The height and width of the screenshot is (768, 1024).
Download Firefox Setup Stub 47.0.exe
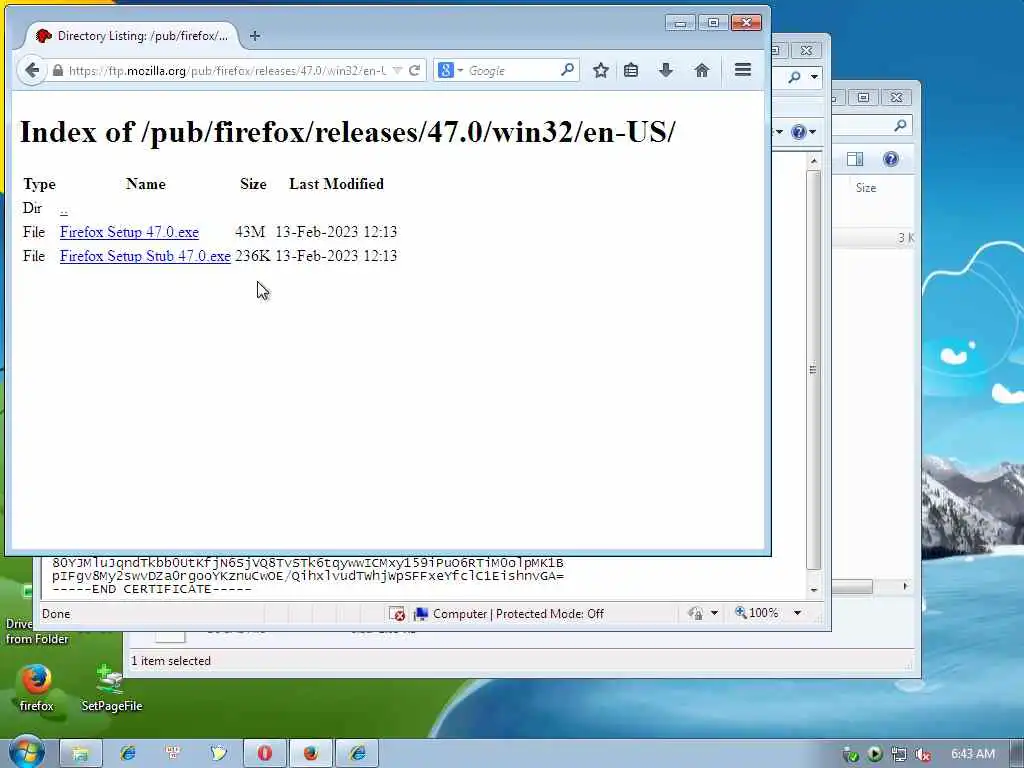pos(145,256)
